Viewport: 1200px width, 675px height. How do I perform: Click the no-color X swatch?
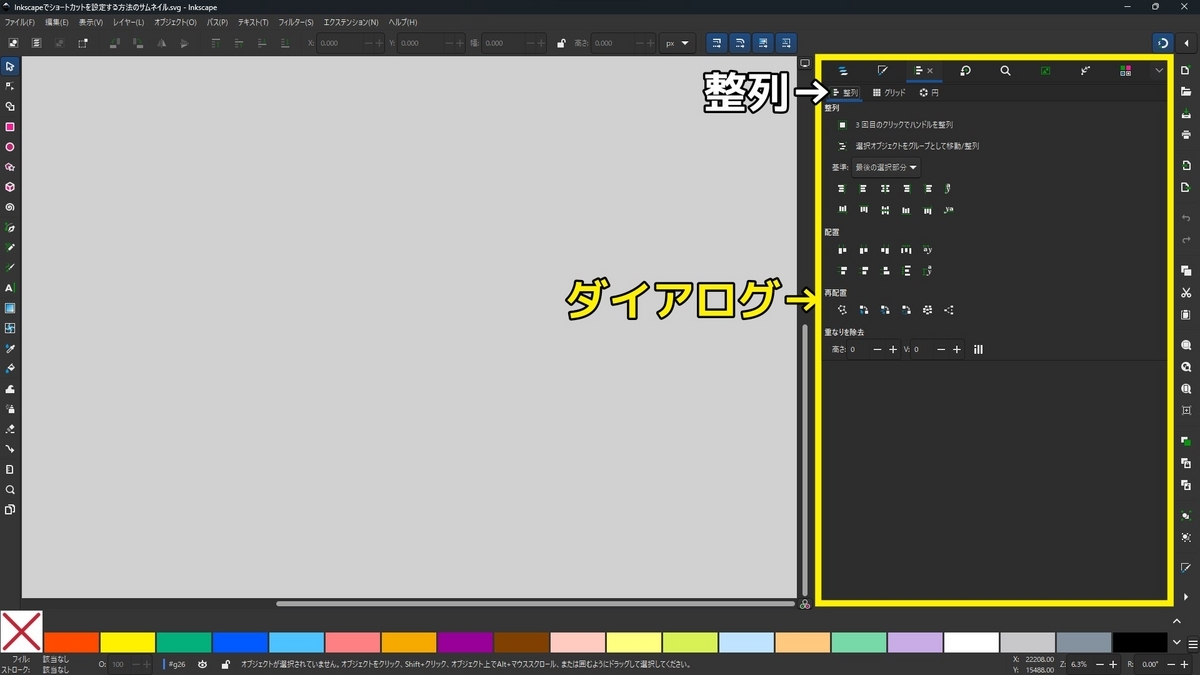click(x=21, y=632)
